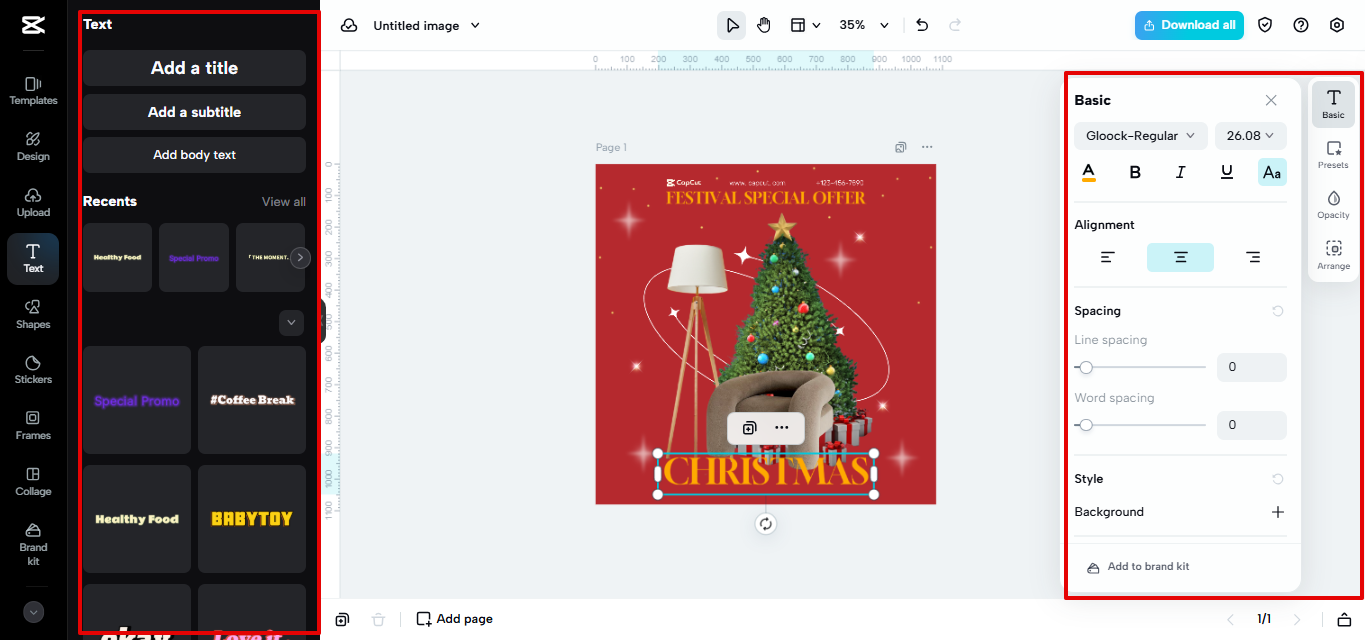Redo the last action
The image size is (1368, 640).
pyautogui.click(x=955, y=25)
